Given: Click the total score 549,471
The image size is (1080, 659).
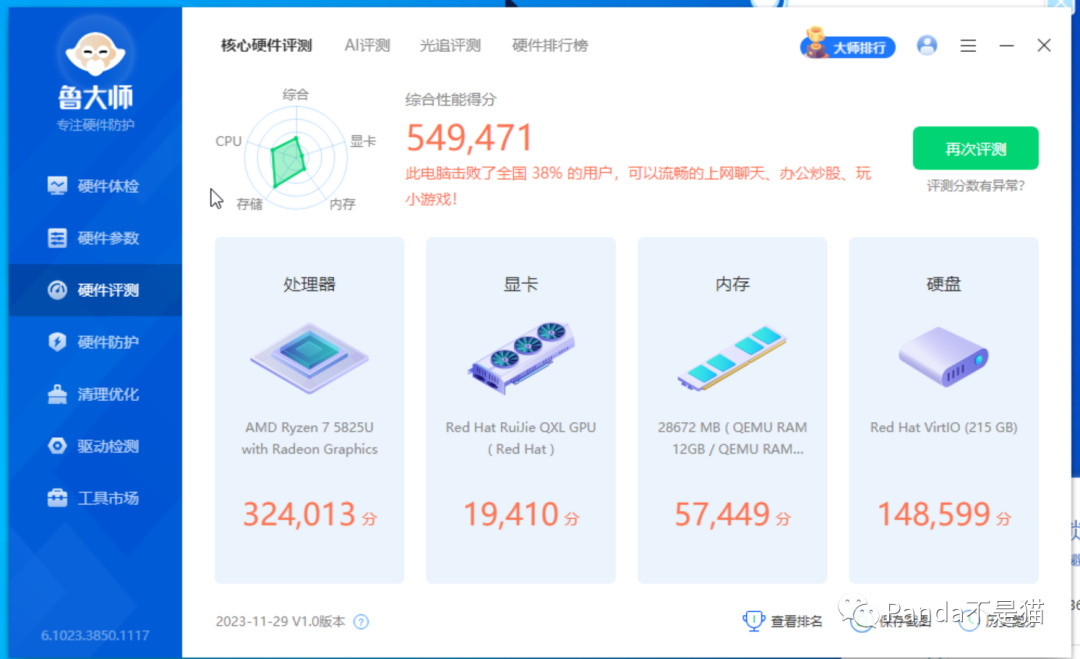Looking at the screenshot, I should pyautogui.click(x=470, y=138).
